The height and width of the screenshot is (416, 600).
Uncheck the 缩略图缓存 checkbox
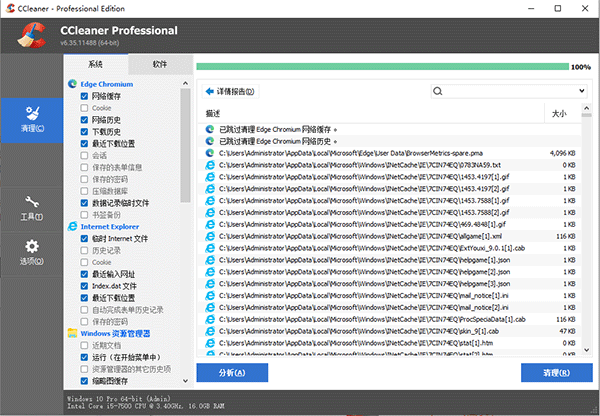click(x=84, y=381)
